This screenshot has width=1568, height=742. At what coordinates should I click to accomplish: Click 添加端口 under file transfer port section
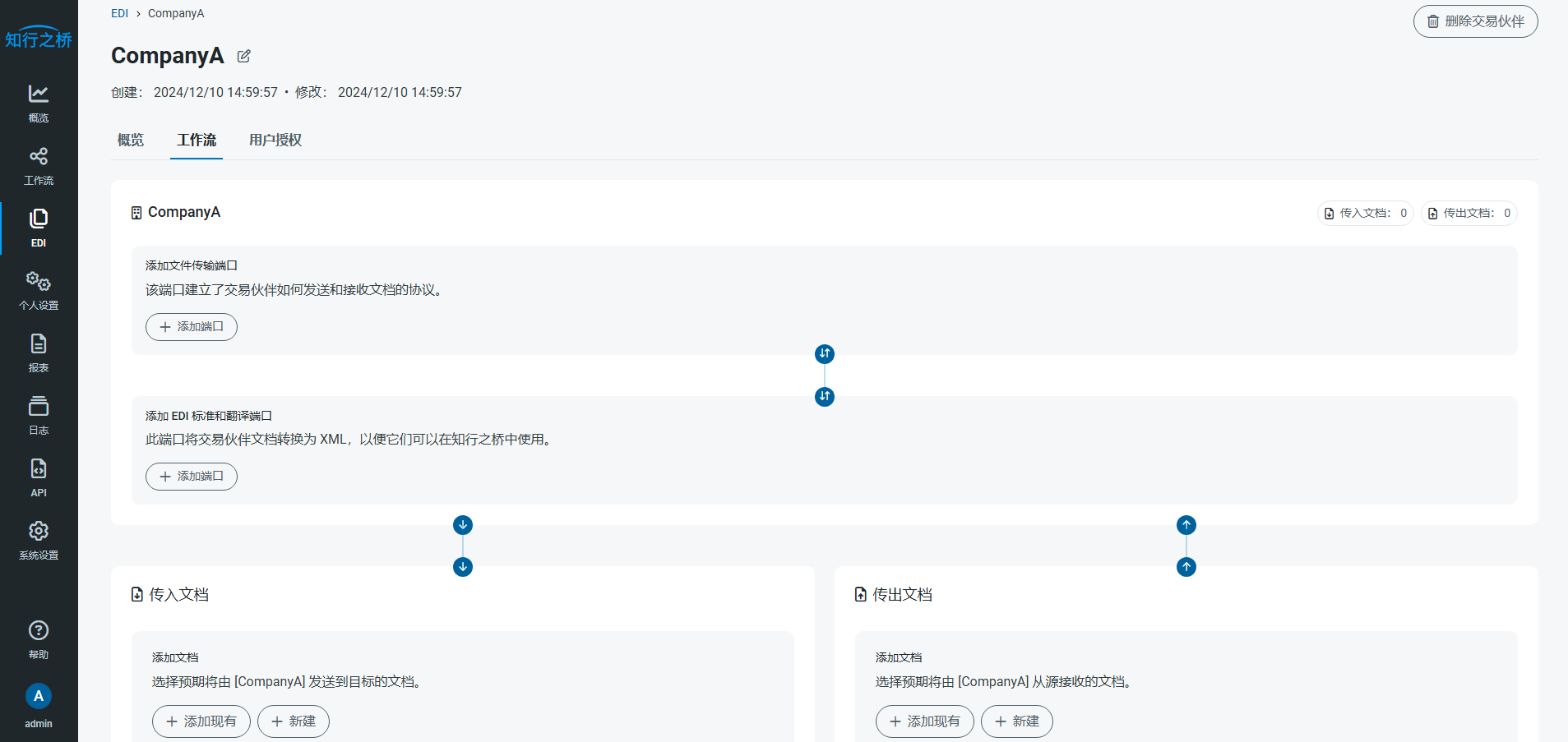[192, 327]
